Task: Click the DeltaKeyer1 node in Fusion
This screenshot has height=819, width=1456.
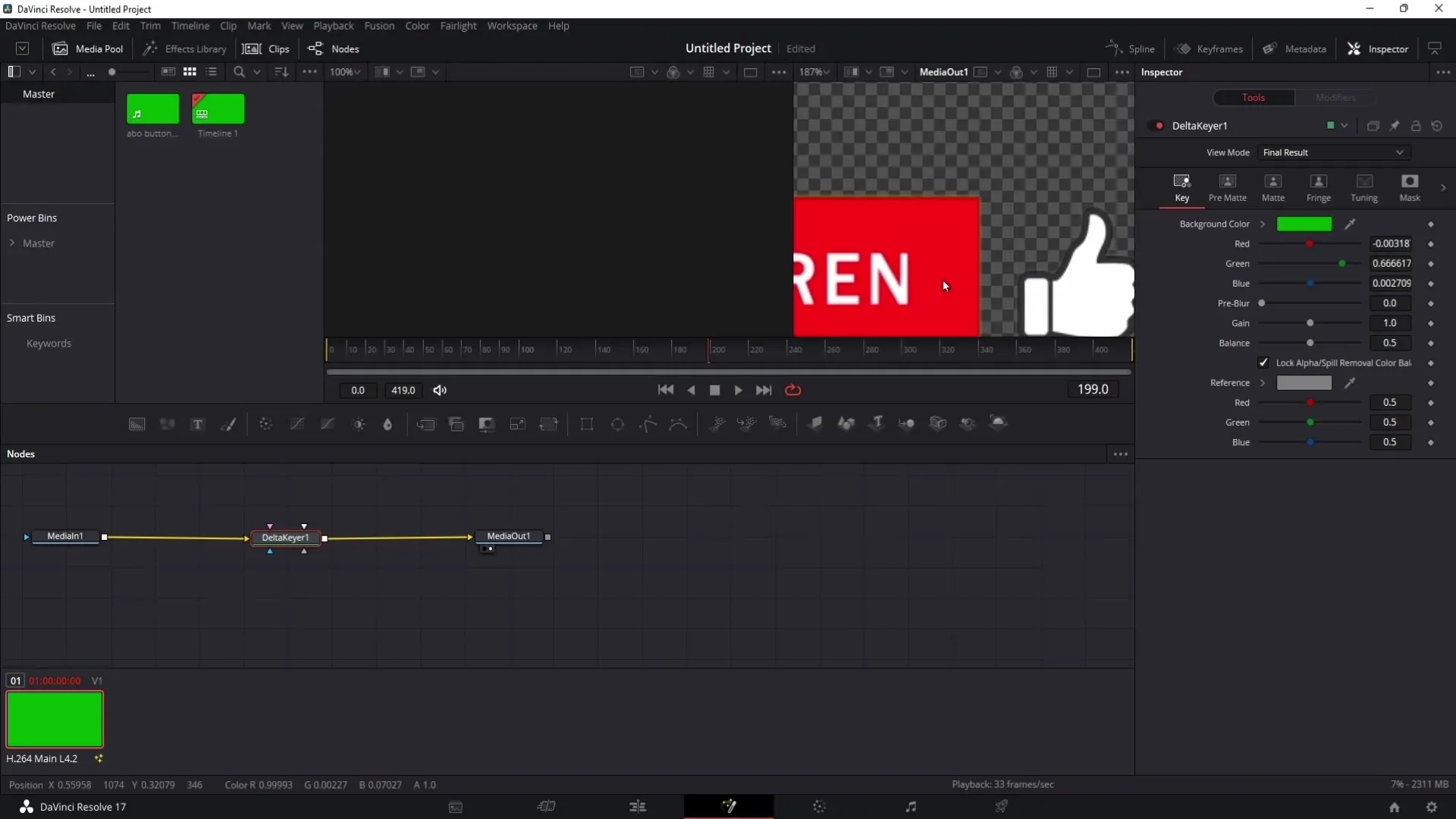Action: click(285, 537)
